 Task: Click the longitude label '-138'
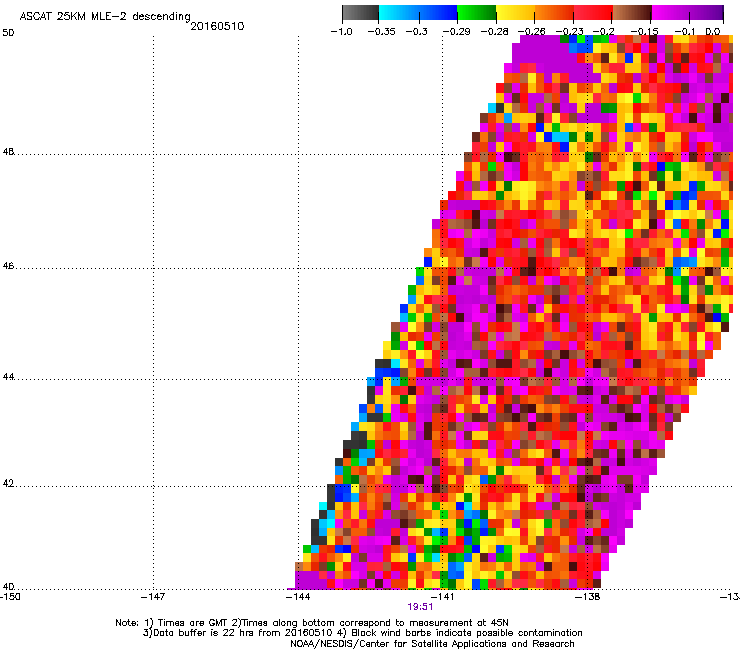click(587, 597)
